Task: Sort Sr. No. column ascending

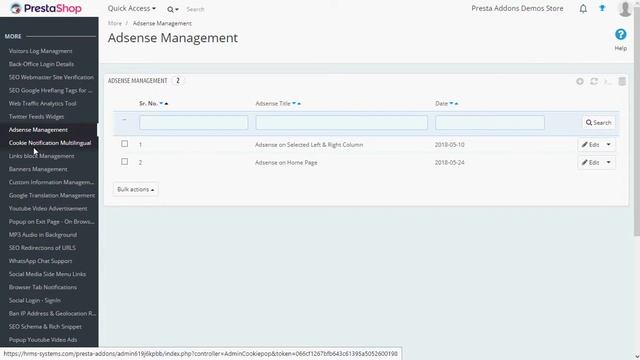Action: coord(166,104)
